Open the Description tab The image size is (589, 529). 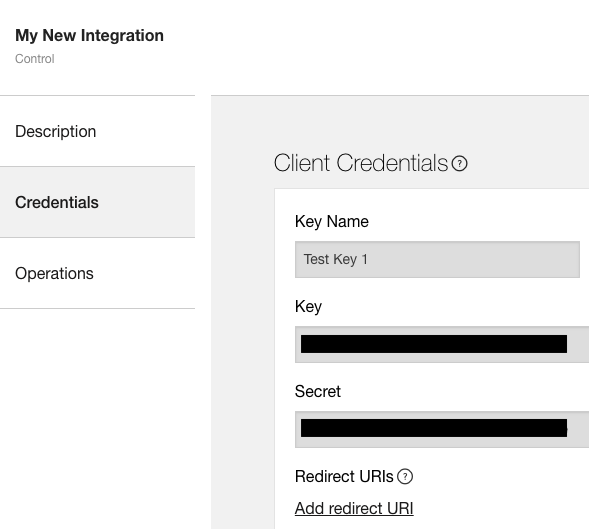click(x=97, y=131)
